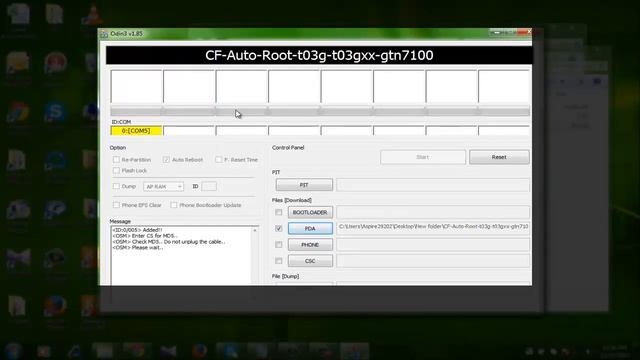The image size is (640, 360).
Task: Enable Phone Bootloader Update
Action: [174, 205]
